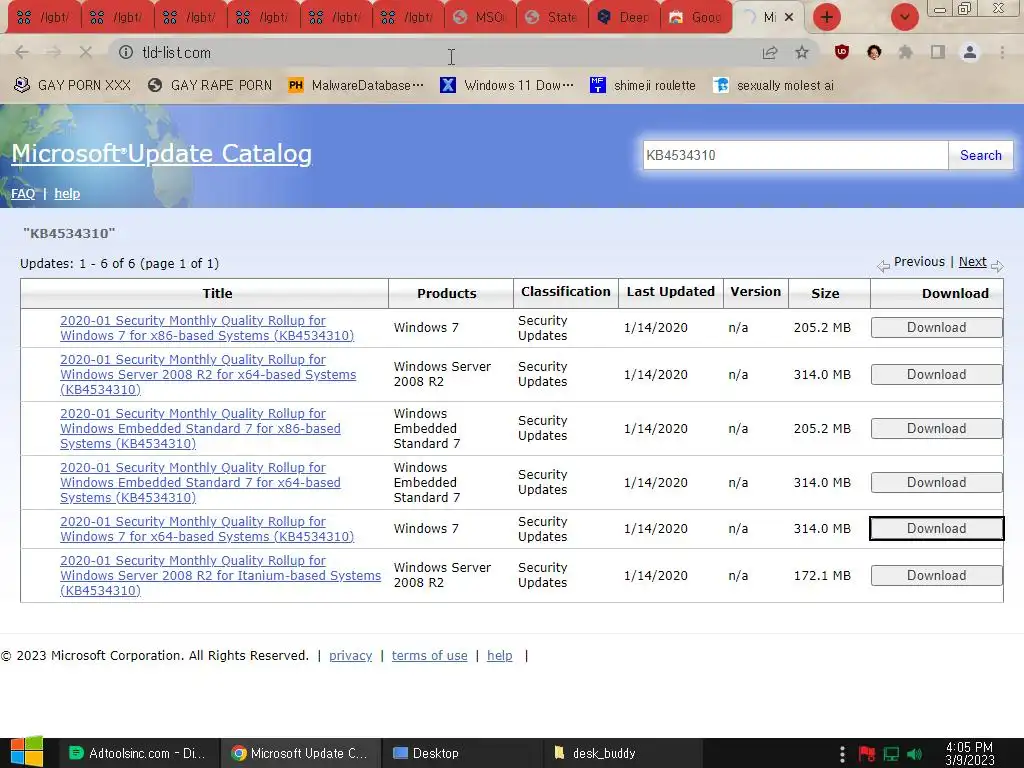Click the taskbar clock showing 4:05 PM
The image size is (1024, 768).
point(969,754)
